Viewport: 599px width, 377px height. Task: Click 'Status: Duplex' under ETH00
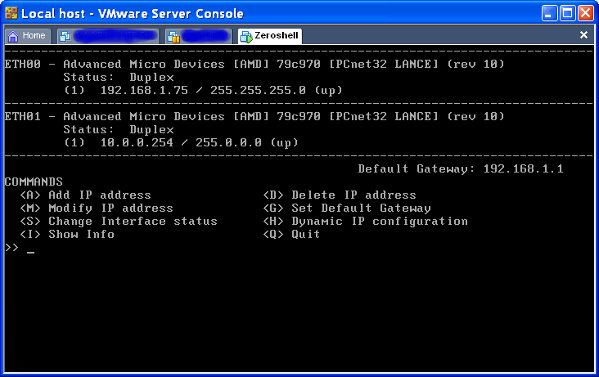point(119,78)
